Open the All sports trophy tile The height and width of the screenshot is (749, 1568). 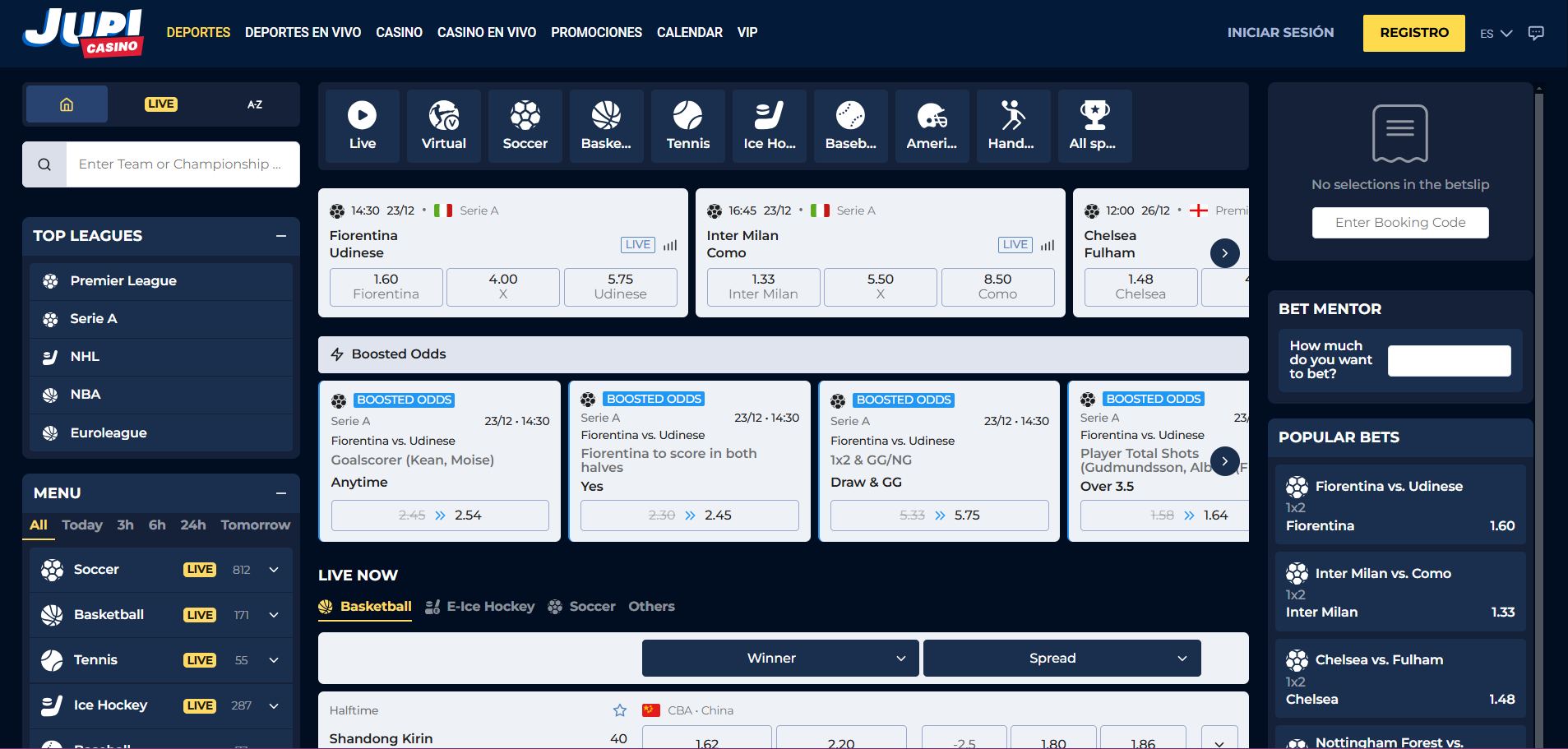click(1094, 126)
